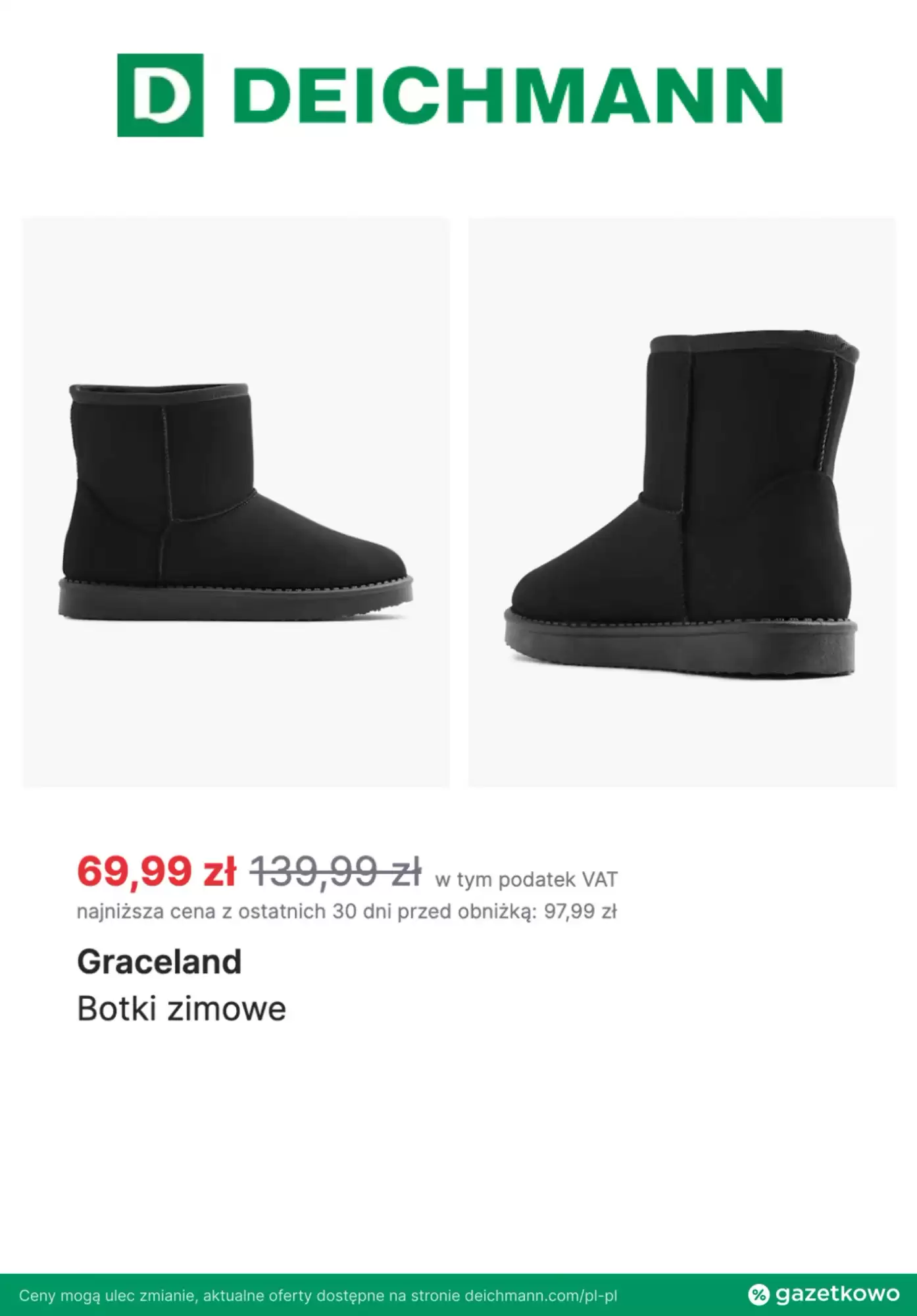Viewport: 917px width, 1316px height.
Task: Click the gazetkowo wordmark in the footer
Action: pos(837,1294)
